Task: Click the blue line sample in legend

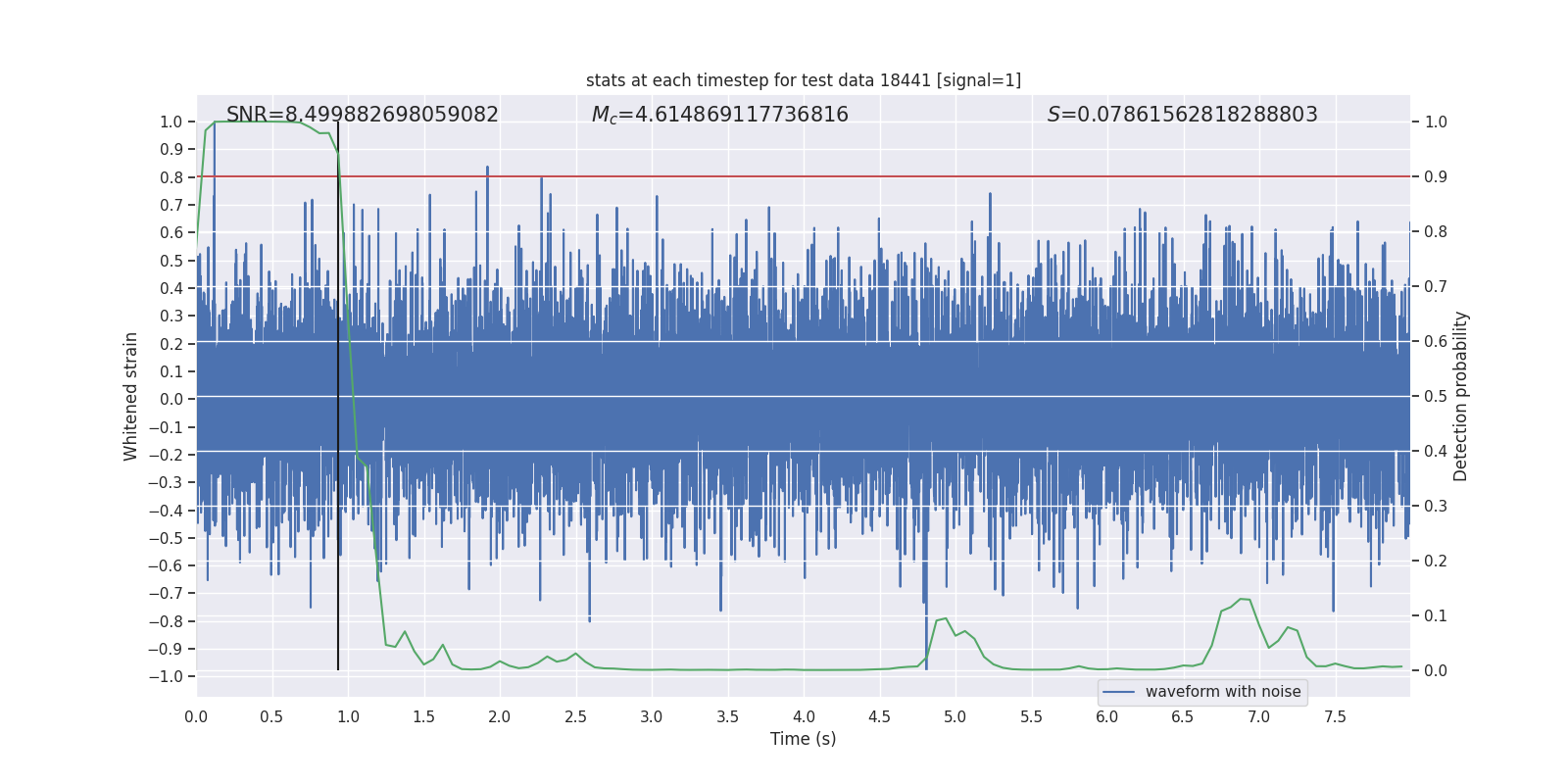Action: [x=1118, y=692]
